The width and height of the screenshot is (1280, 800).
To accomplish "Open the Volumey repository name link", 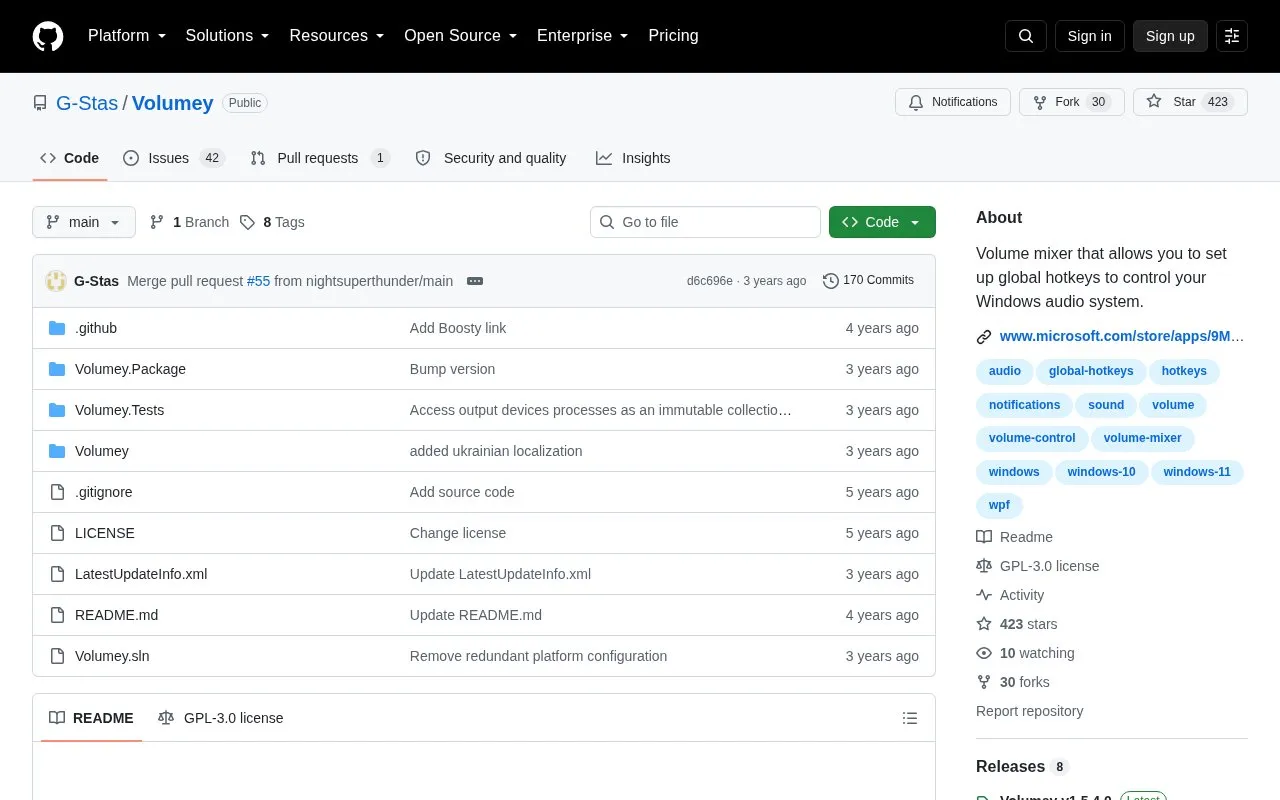I will (173, 103).
